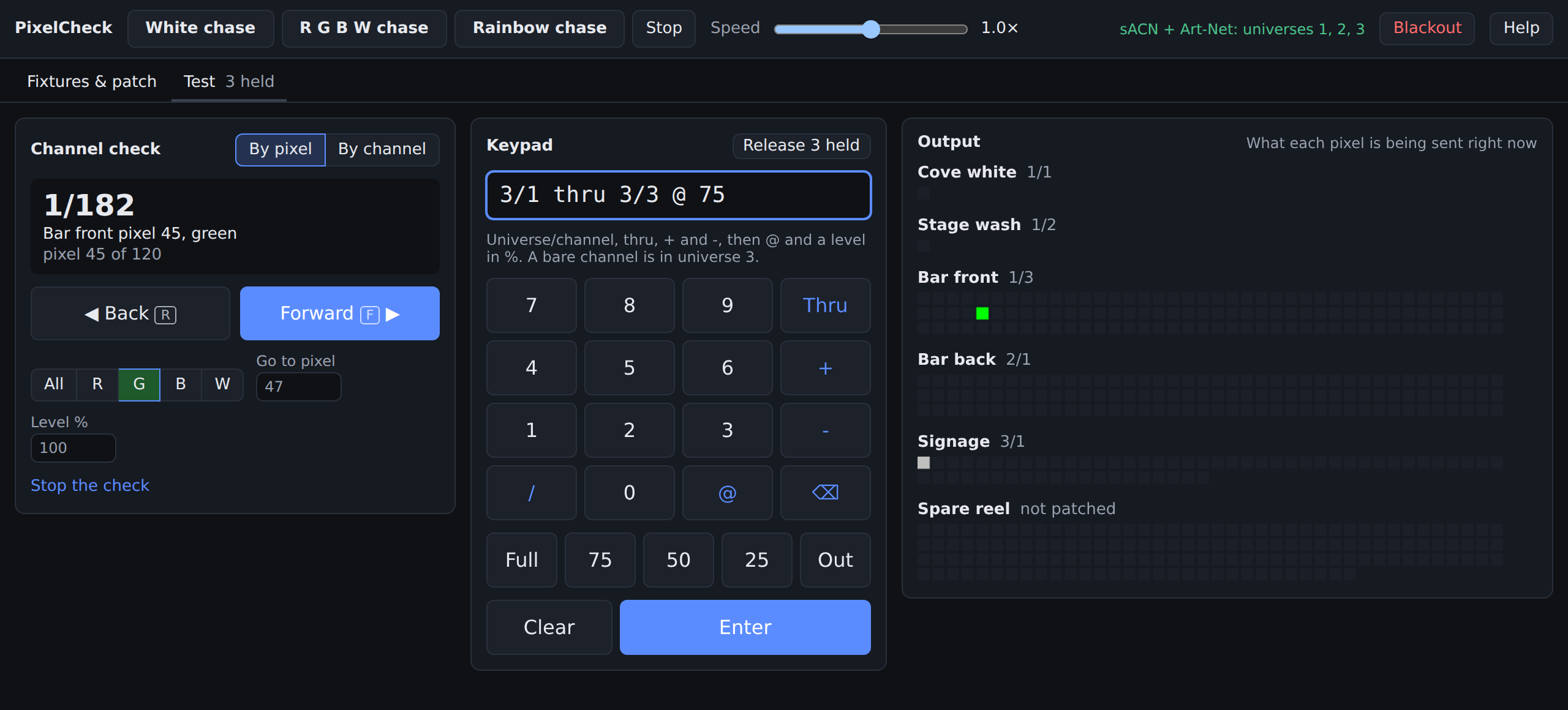Click the keypad command line field
Screen dimensions: 1568x710
point(679,195)
